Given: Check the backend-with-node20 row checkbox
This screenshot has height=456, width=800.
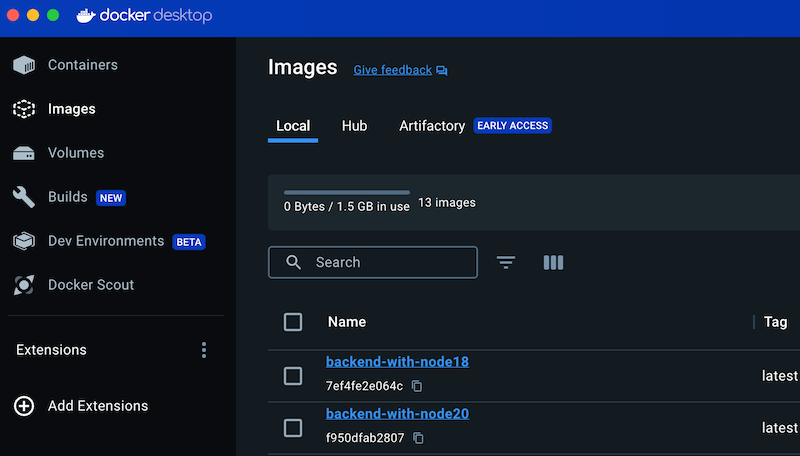Looking at the screenshot, I should [x=293, y=428].
